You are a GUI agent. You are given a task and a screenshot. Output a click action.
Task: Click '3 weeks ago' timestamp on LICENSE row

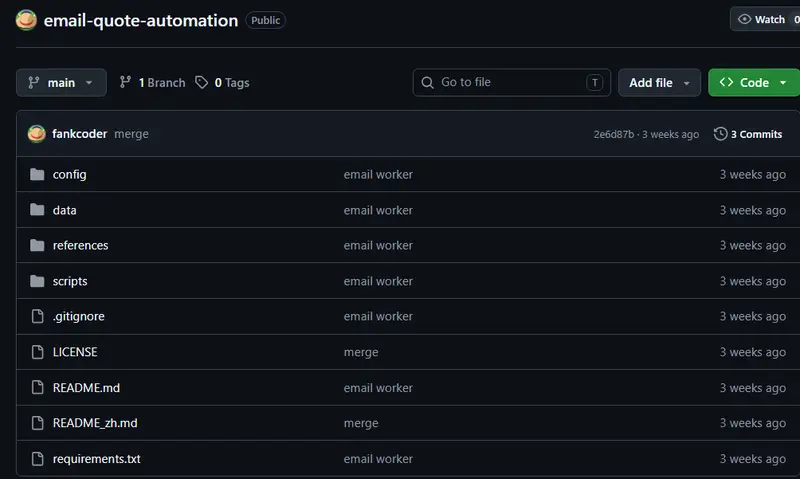tap(753, 352)
